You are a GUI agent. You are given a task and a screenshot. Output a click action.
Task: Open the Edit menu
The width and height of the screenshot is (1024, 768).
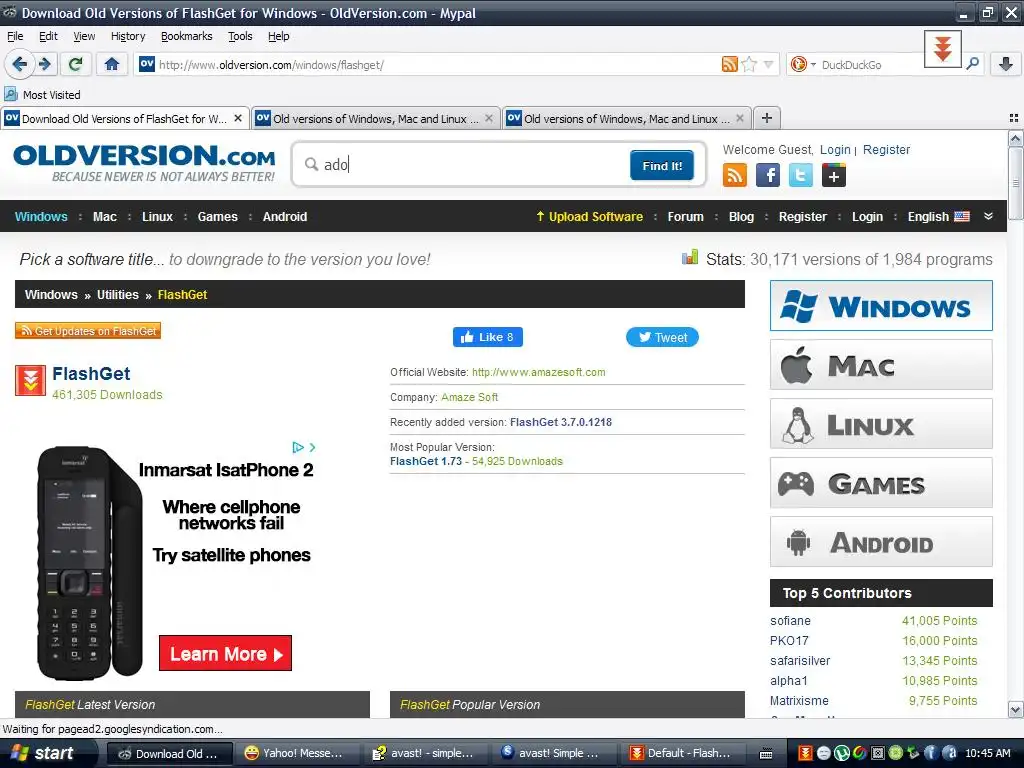pos(48,36)
